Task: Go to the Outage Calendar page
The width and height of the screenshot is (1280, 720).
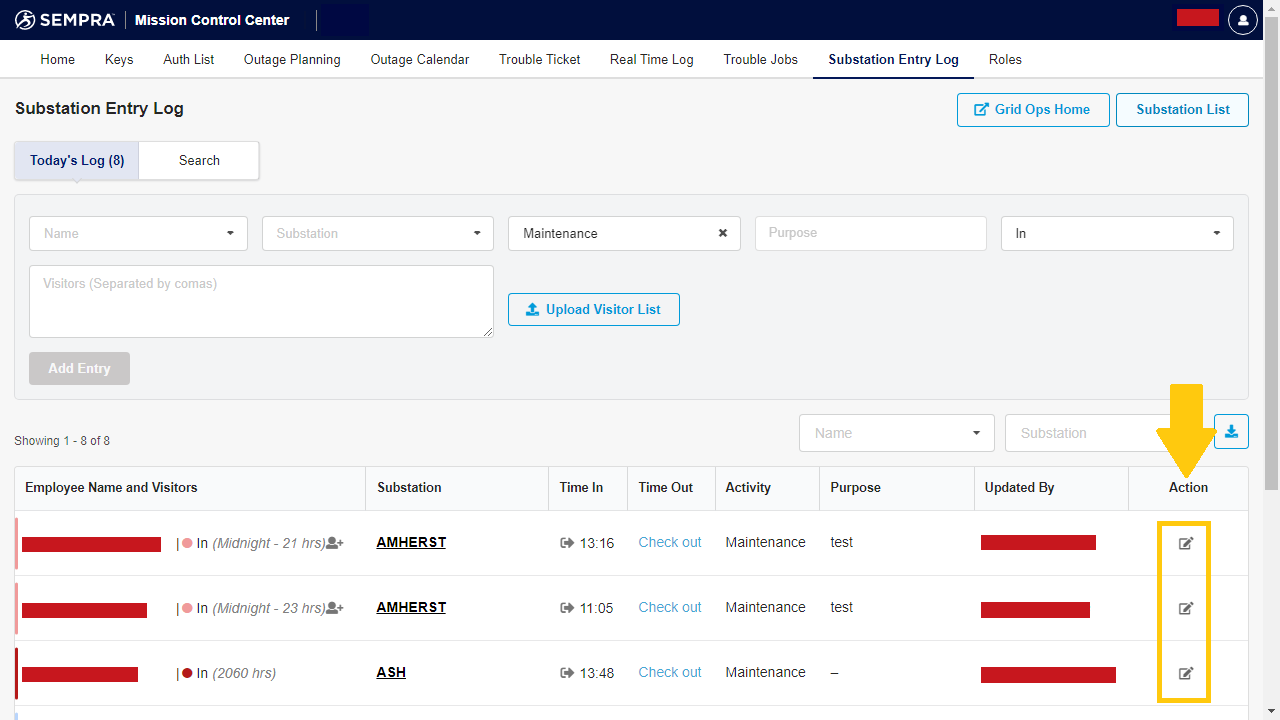Action: pos(419,59)
